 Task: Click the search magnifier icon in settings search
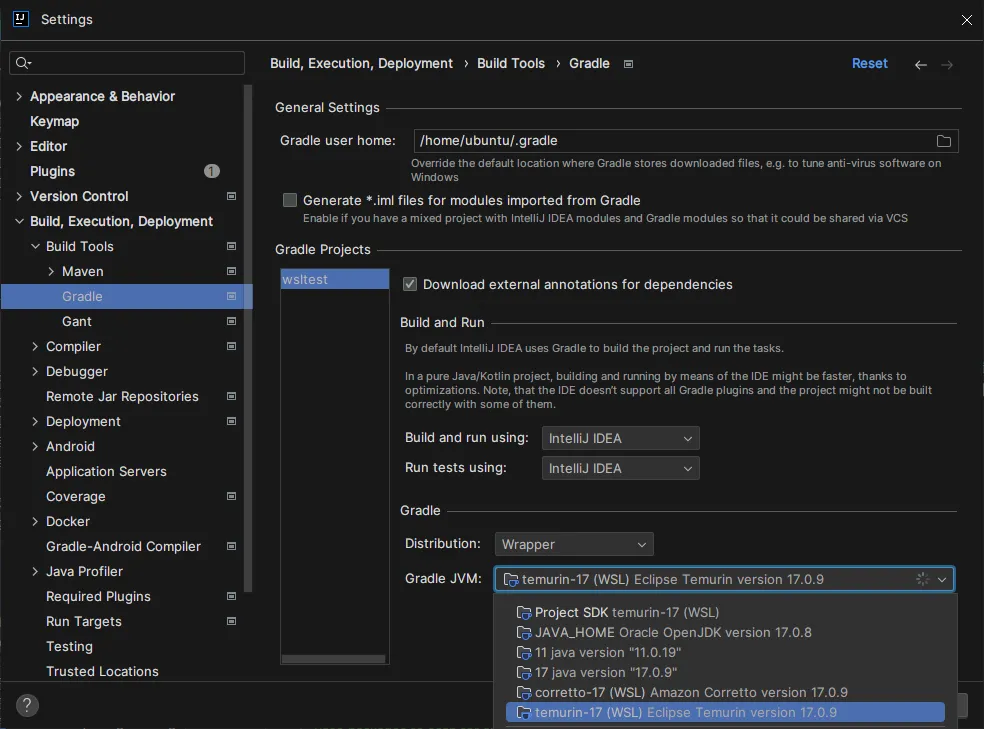click(x=23, y=63)
